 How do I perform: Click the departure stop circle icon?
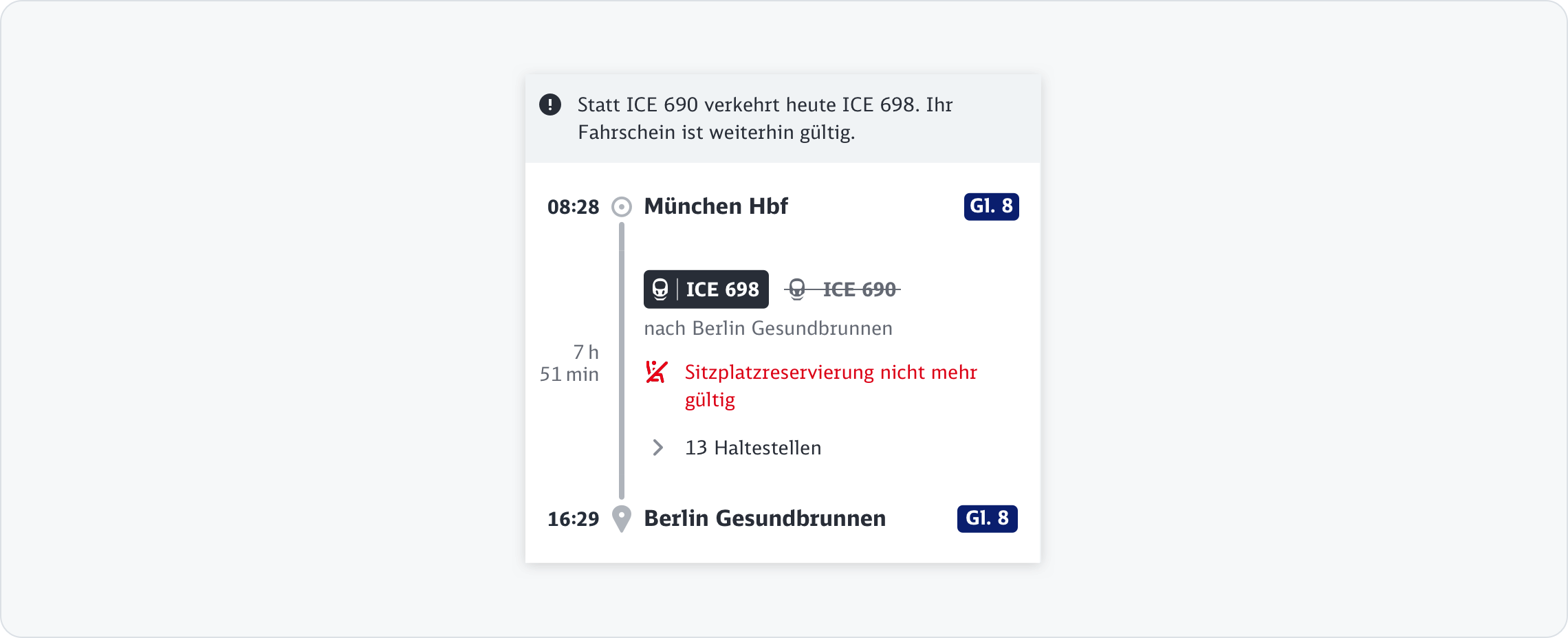coord(622,206)
